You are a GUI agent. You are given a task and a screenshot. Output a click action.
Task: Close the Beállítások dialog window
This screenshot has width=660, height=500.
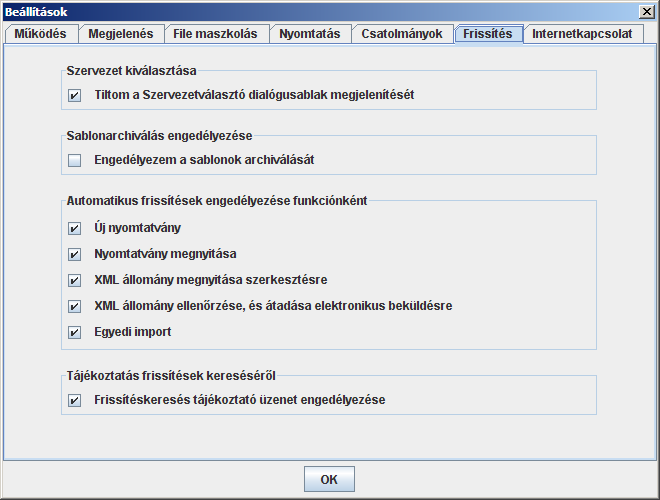(646, 12)
